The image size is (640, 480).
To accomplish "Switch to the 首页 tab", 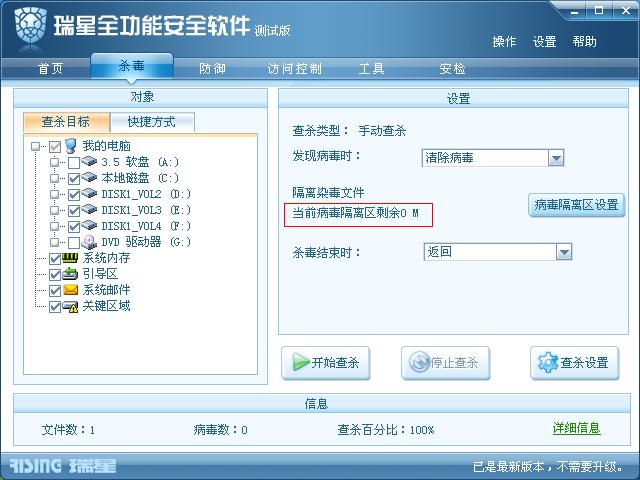I will (x=51, y=68).
